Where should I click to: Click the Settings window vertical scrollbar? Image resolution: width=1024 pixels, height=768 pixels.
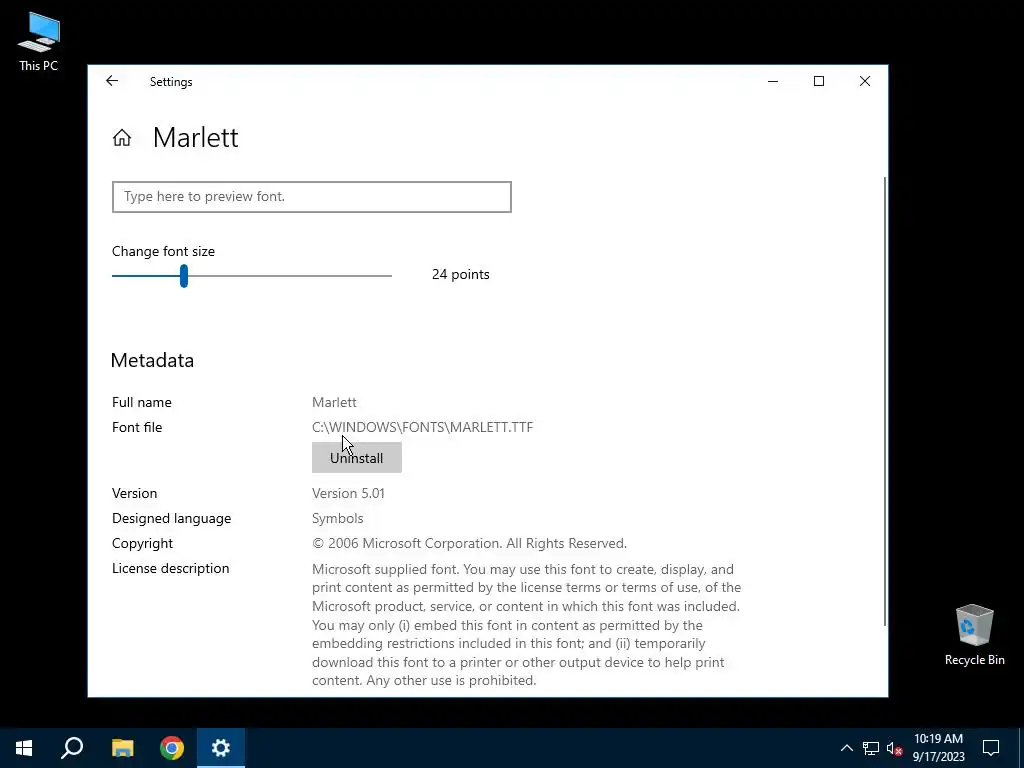point(885,401)
